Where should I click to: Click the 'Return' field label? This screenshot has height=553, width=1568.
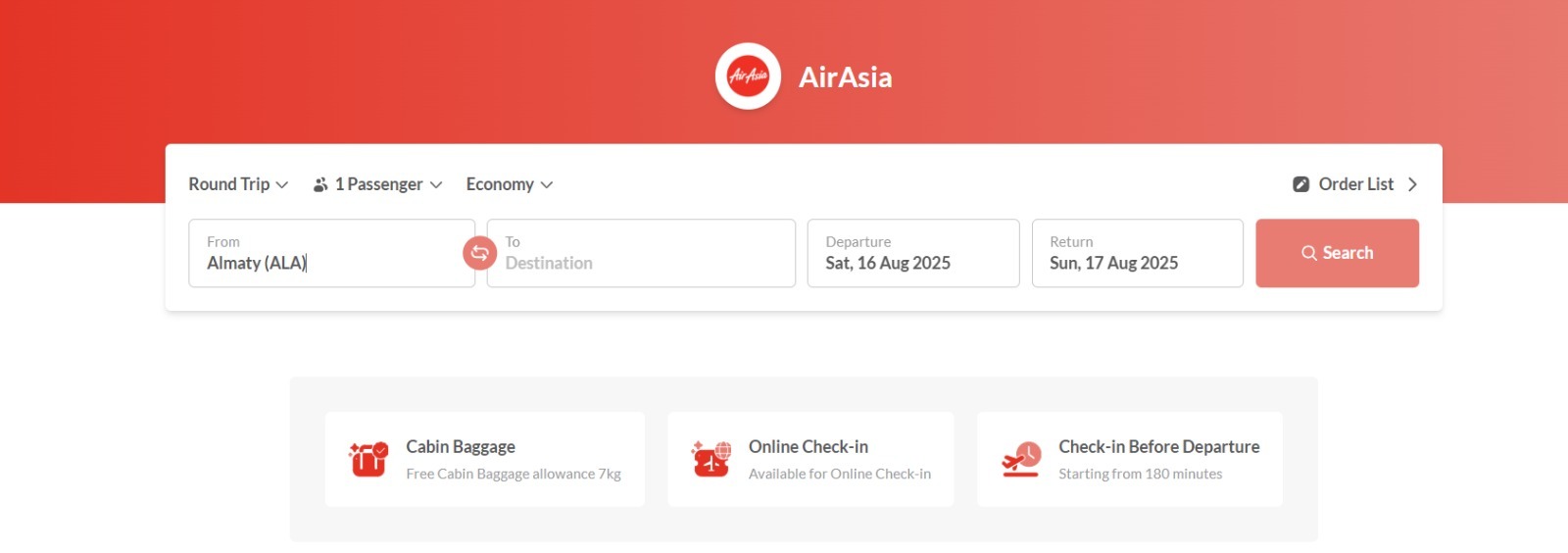click(x=1071, y=241)
